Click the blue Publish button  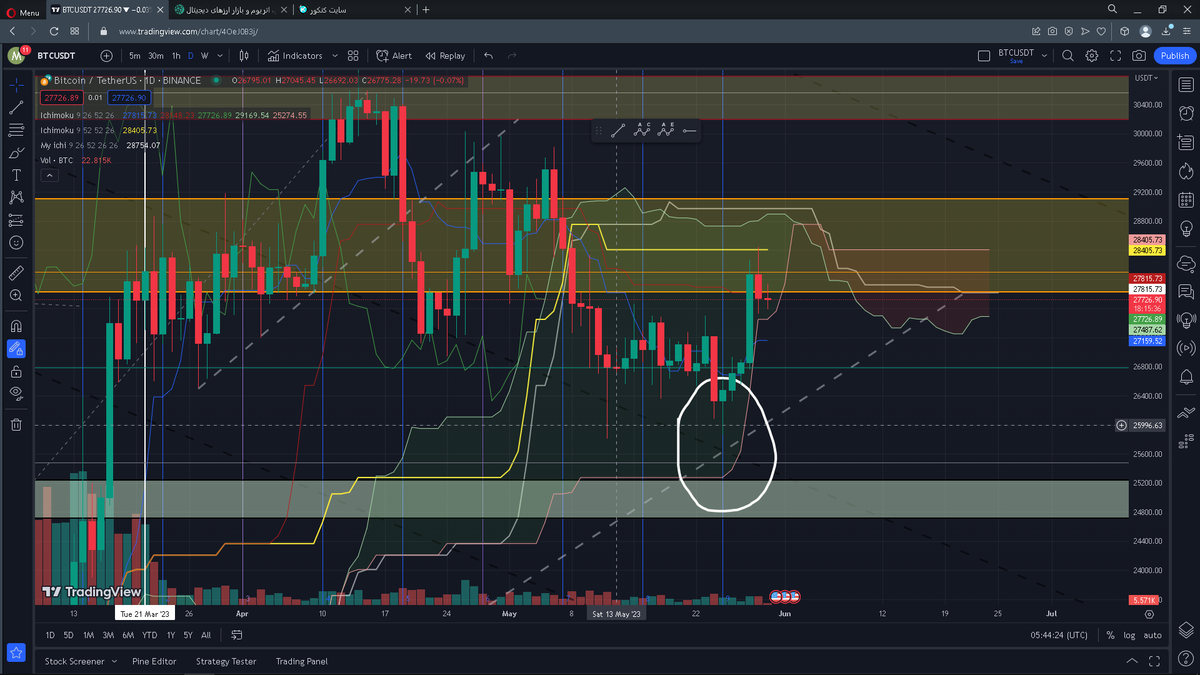(x=1172, y=56)
